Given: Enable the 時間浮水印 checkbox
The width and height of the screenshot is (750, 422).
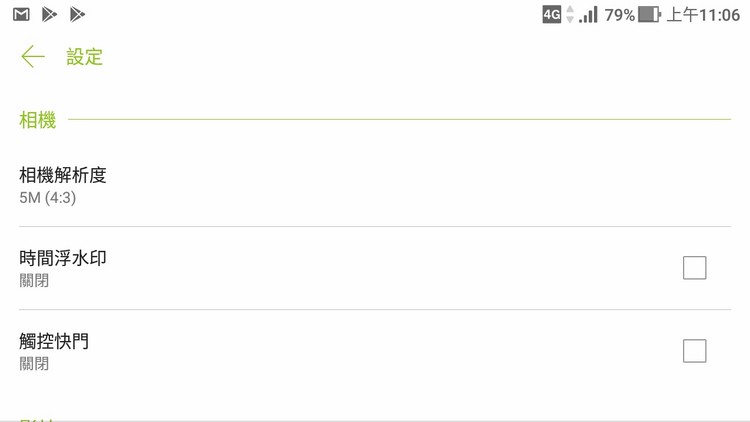Looking at the screenshot, I should click(695, 267).
